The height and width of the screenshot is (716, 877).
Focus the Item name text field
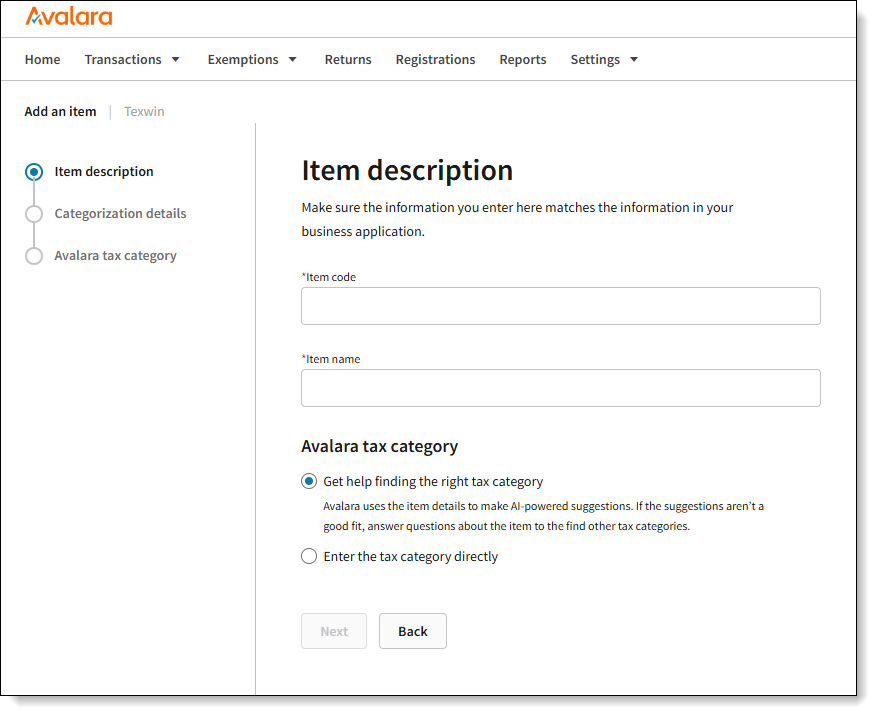click(x=560, y=388)
